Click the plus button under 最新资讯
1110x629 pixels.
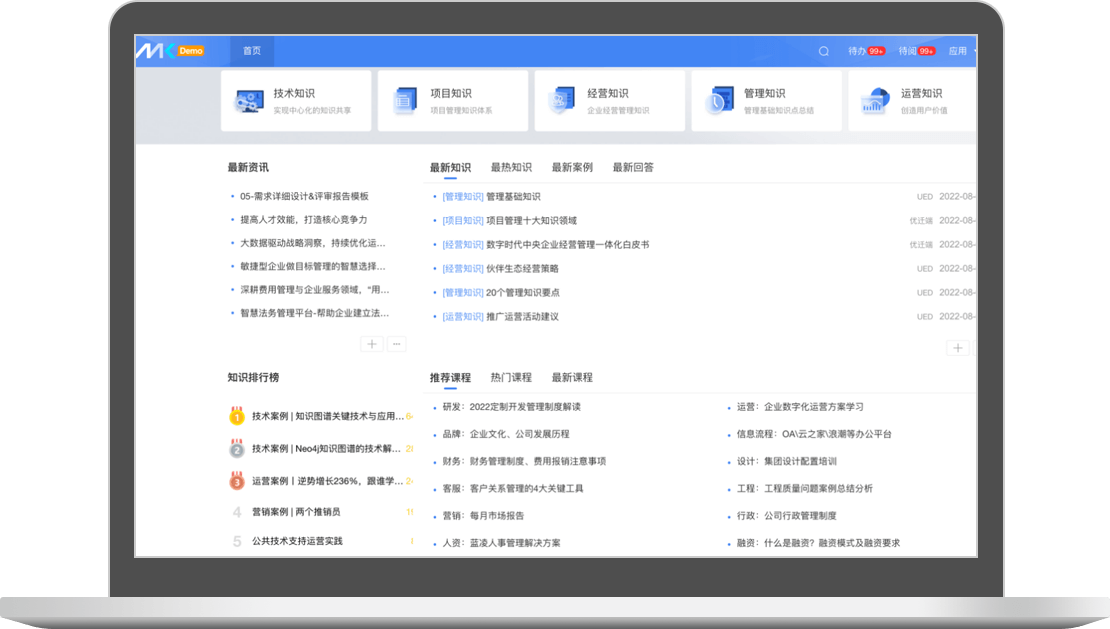point(372,344)
